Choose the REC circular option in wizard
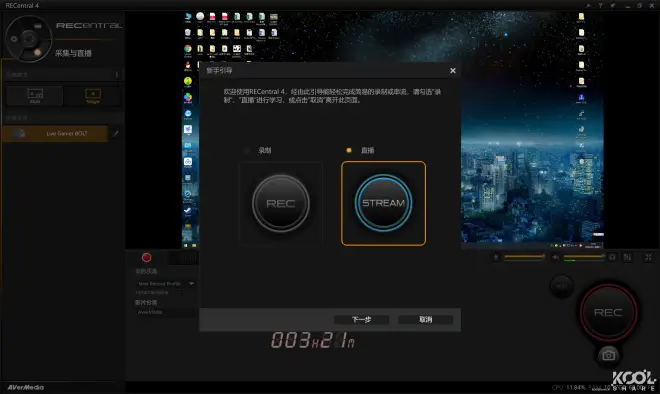This screenshot has height=394, width=660. (x=281, y=203)
